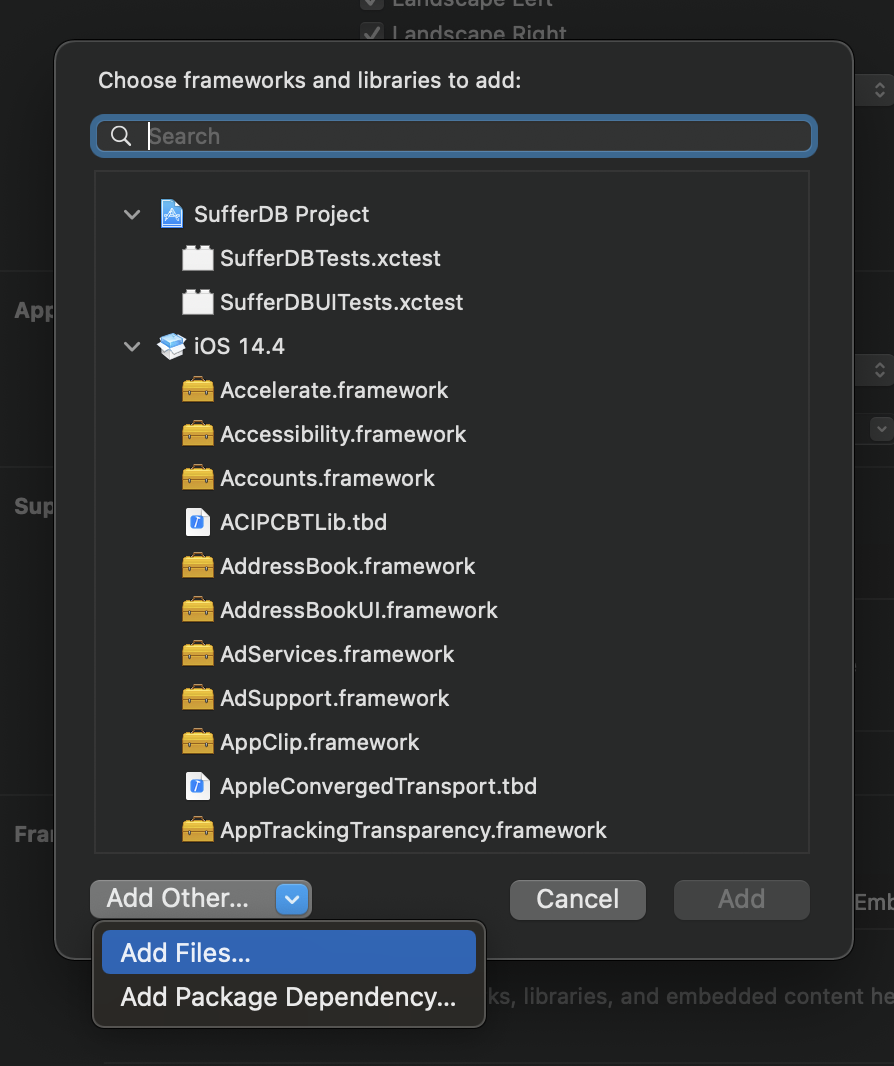Viewport: 894px width, 1066px height.
Task: Select Accessibility.framework in the list
Action: (x=452, y=434)
